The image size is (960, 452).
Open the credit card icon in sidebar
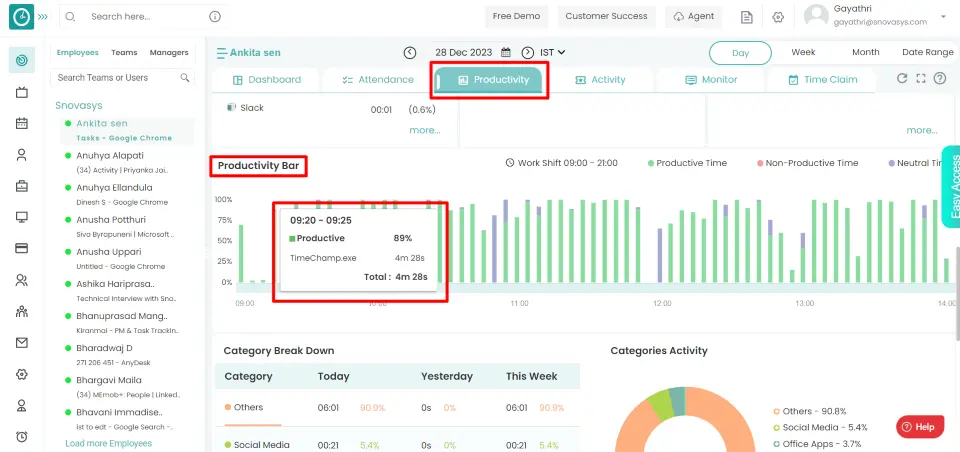(x=21, y=249)
